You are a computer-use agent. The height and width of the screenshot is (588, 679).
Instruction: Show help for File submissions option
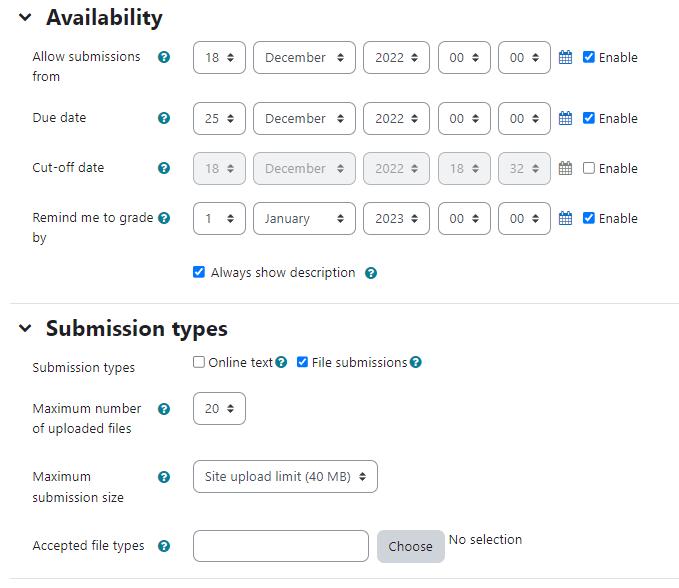[x=416, y=362]
